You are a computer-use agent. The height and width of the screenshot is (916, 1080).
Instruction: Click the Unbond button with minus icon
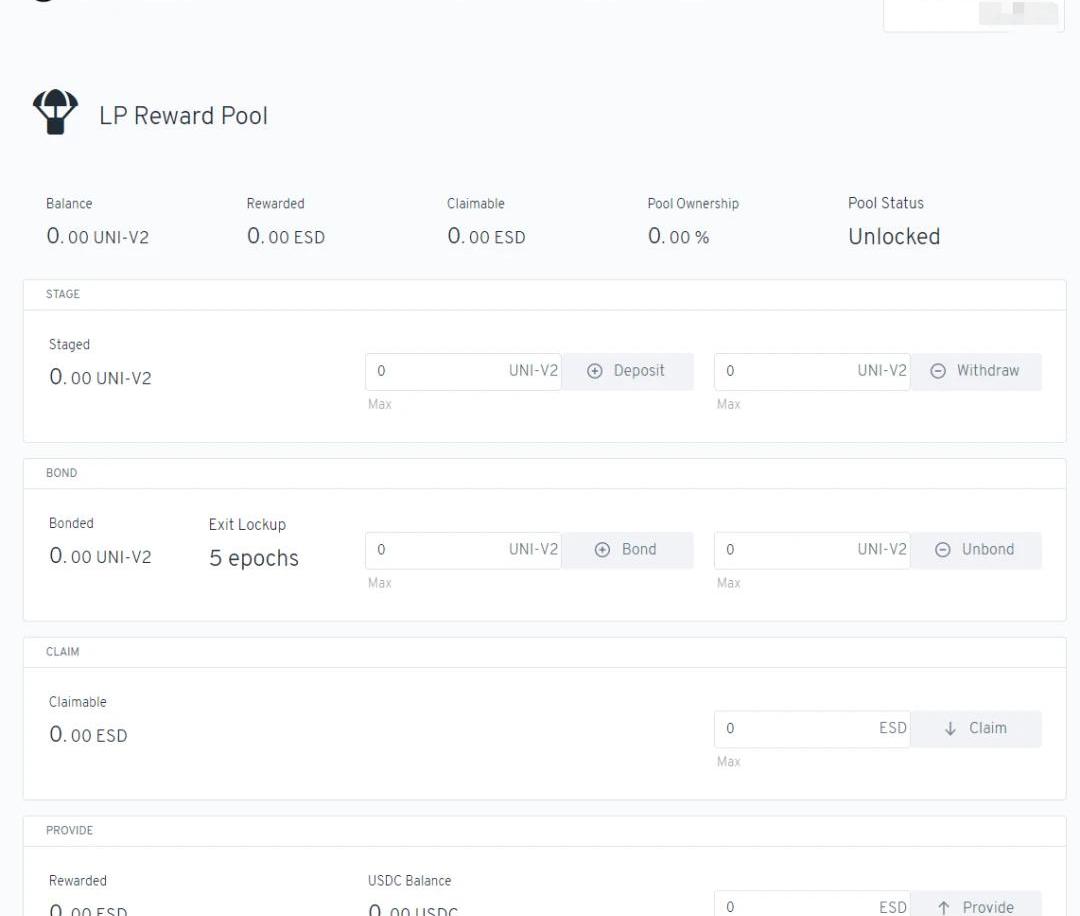(x=975, y=550)
